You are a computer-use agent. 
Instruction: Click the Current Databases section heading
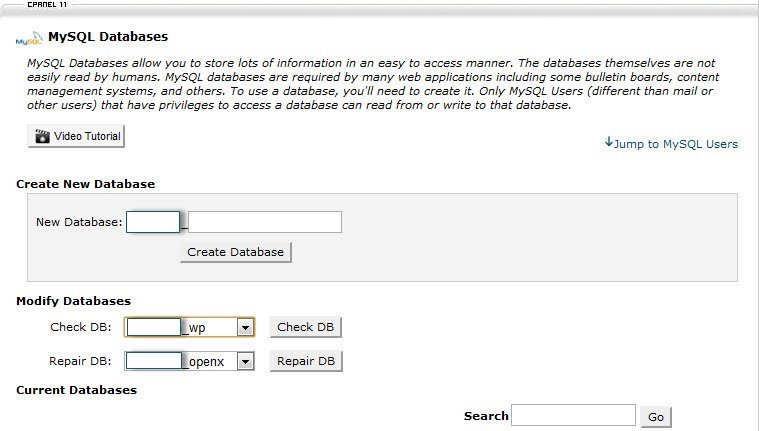(x=76, y=390)
